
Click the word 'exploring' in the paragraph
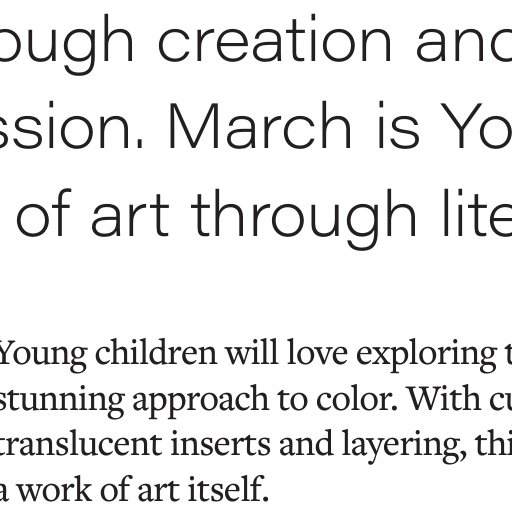pos(427,356)
